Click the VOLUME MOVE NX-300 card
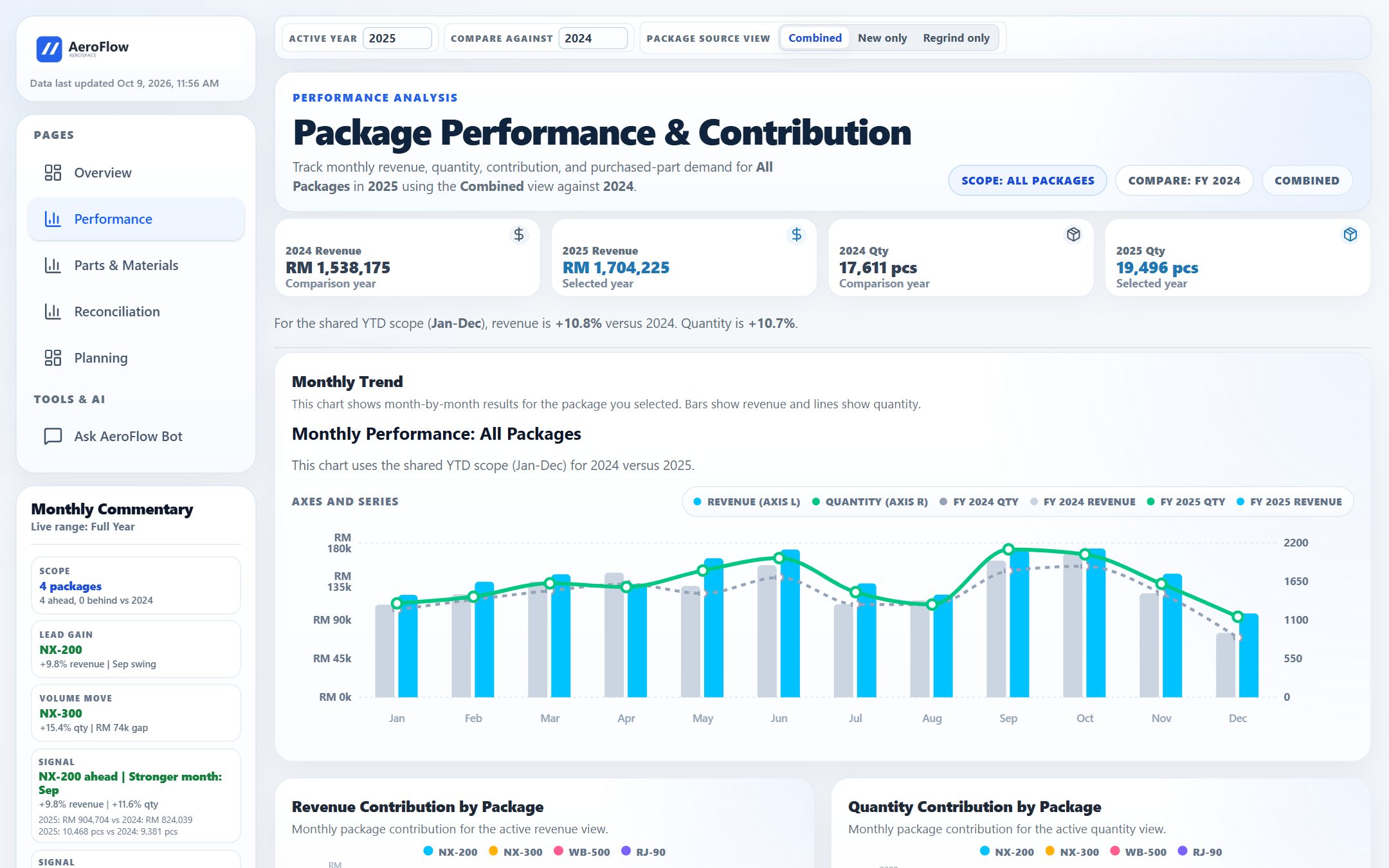 136,713
